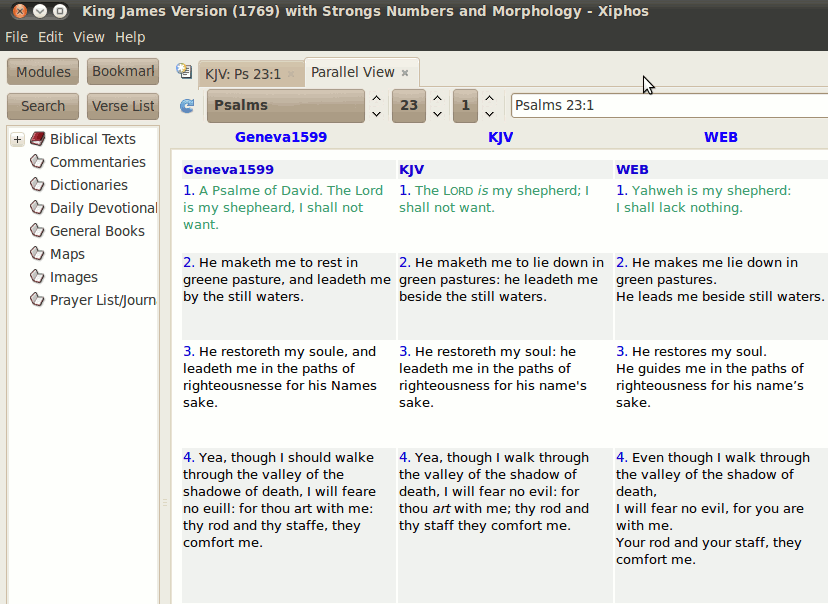
Task: Close the KJV: Ps 23:1 tab
Action: coord(291,74)
